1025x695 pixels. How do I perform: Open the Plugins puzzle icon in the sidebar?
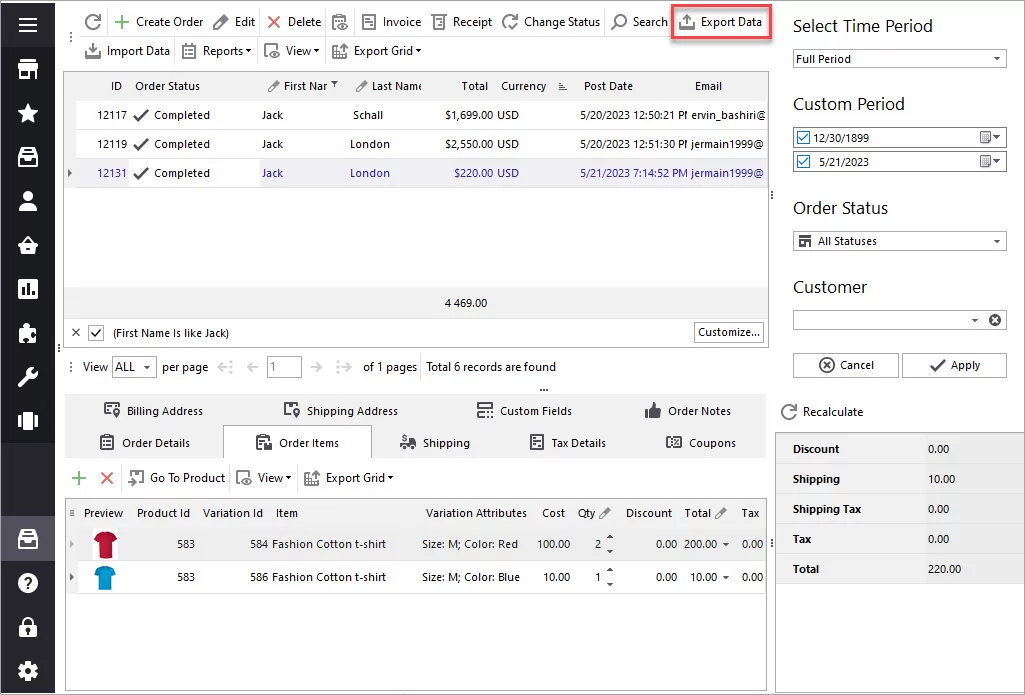click(28, 334)
